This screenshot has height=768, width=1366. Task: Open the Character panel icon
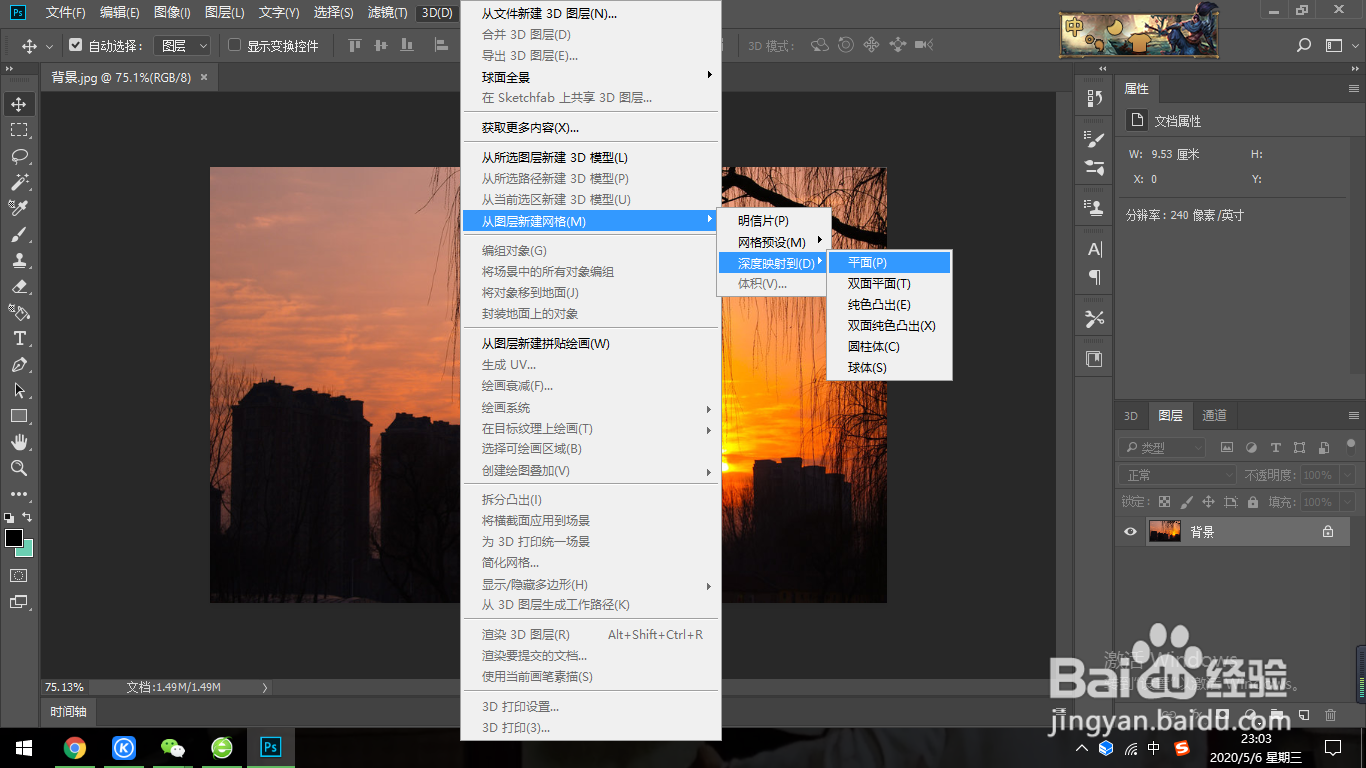tap(1095, 249)
